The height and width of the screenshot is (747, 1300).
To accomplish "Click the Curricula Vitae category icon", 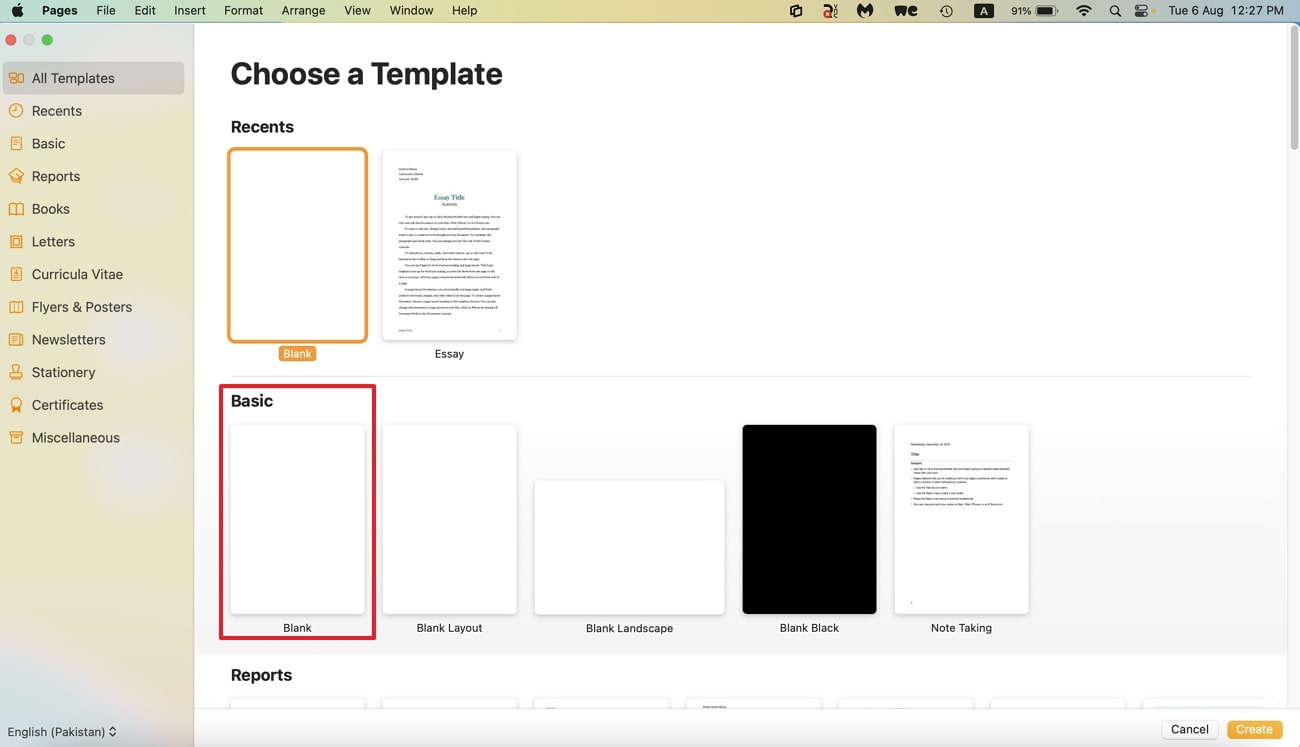I will point(16,274).
